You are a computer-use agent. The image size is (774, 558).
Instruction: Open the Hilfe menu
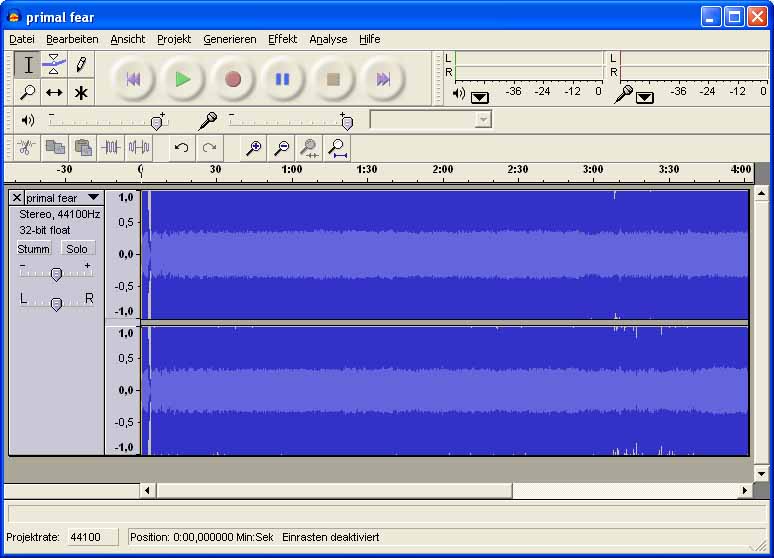[x=369, y=39]
